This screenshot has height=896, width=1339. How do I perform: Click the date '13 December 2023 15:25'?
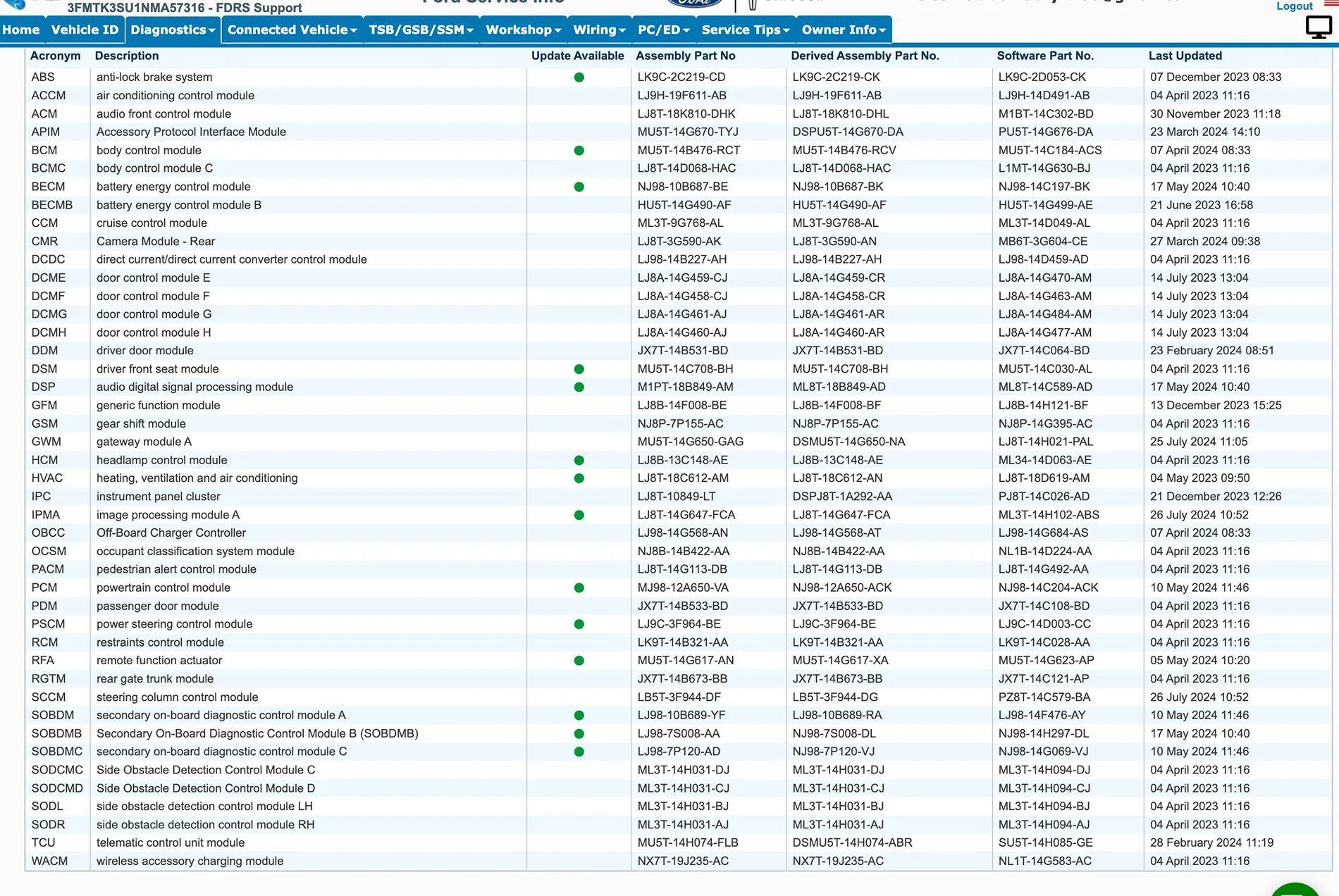(x=1216, y=405)
